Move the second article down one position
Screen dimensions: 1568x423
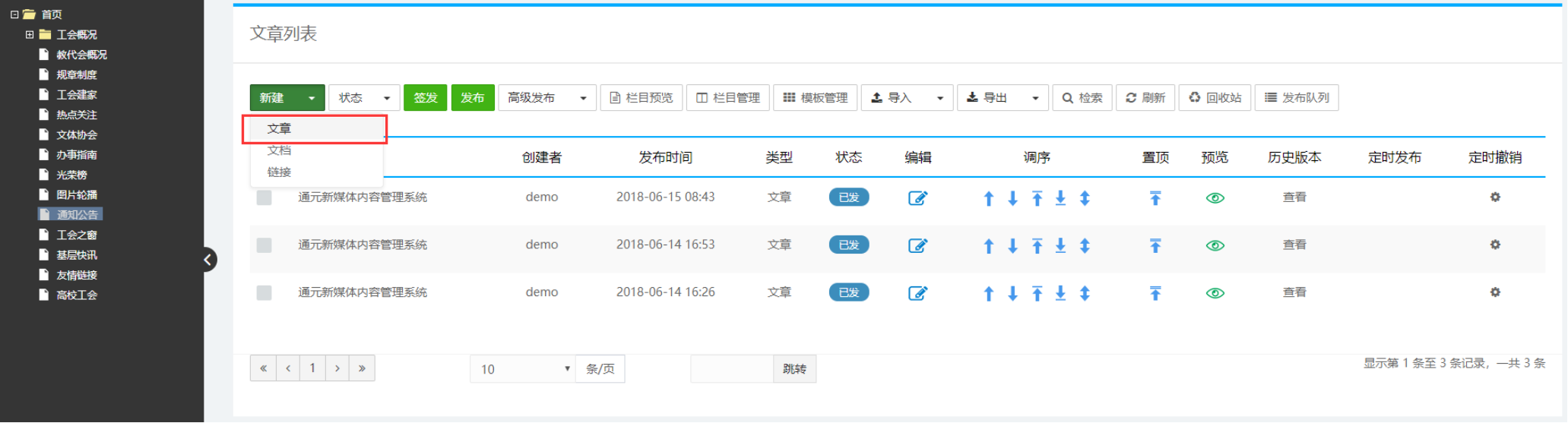pos(1012,245)
